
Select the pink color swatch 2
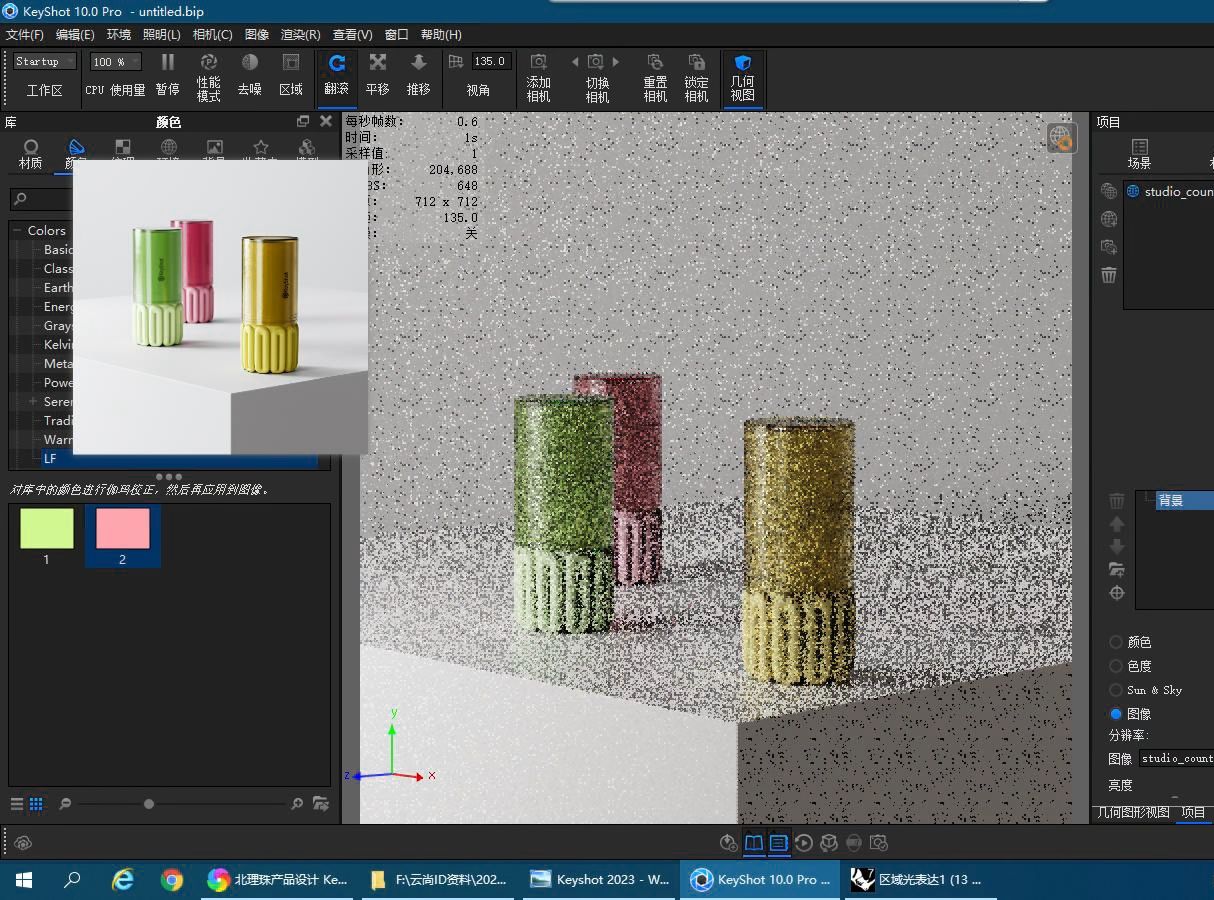(x=122, y=529)
